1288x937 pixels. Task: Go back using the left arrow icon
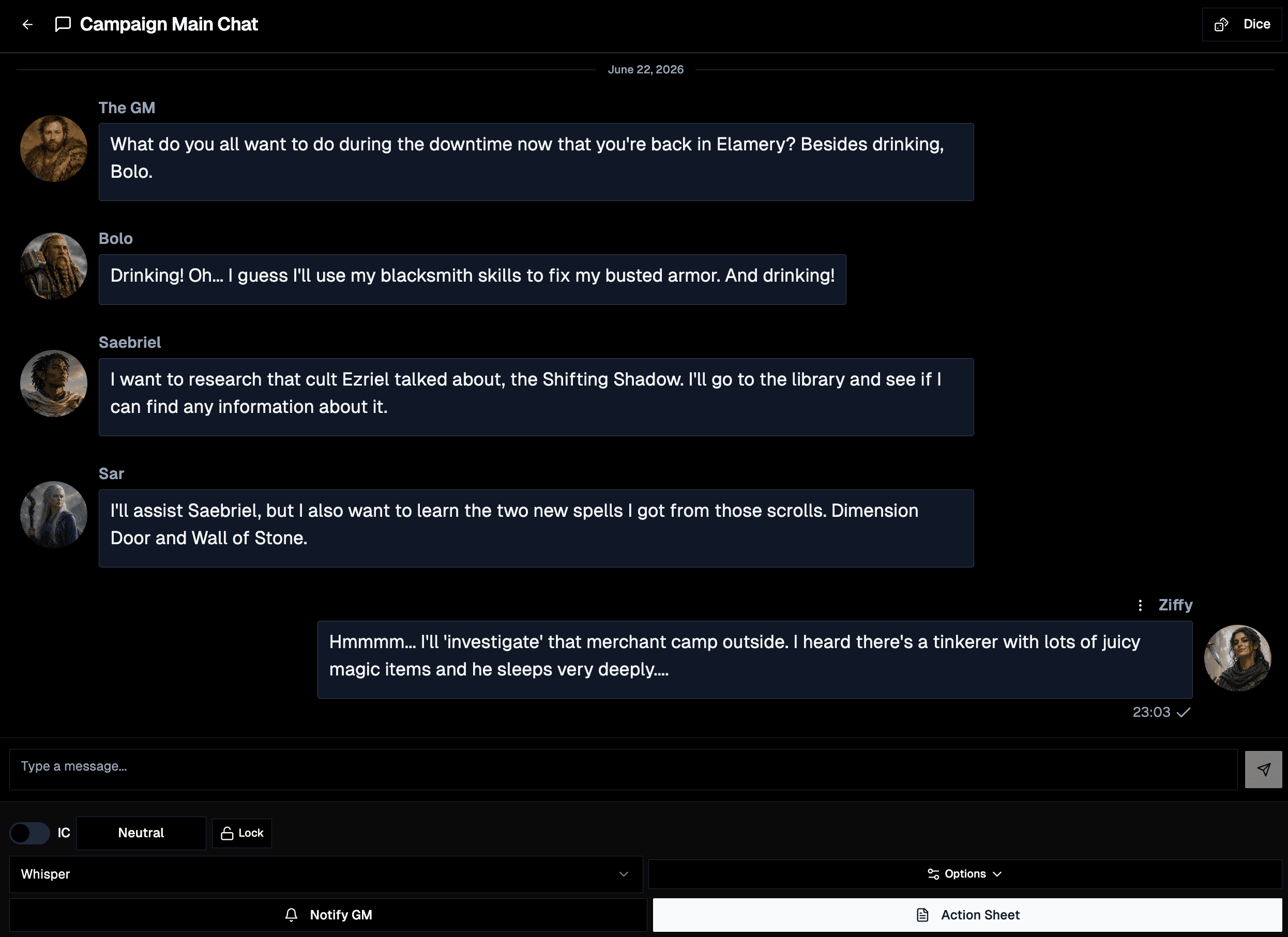(27, 24)
